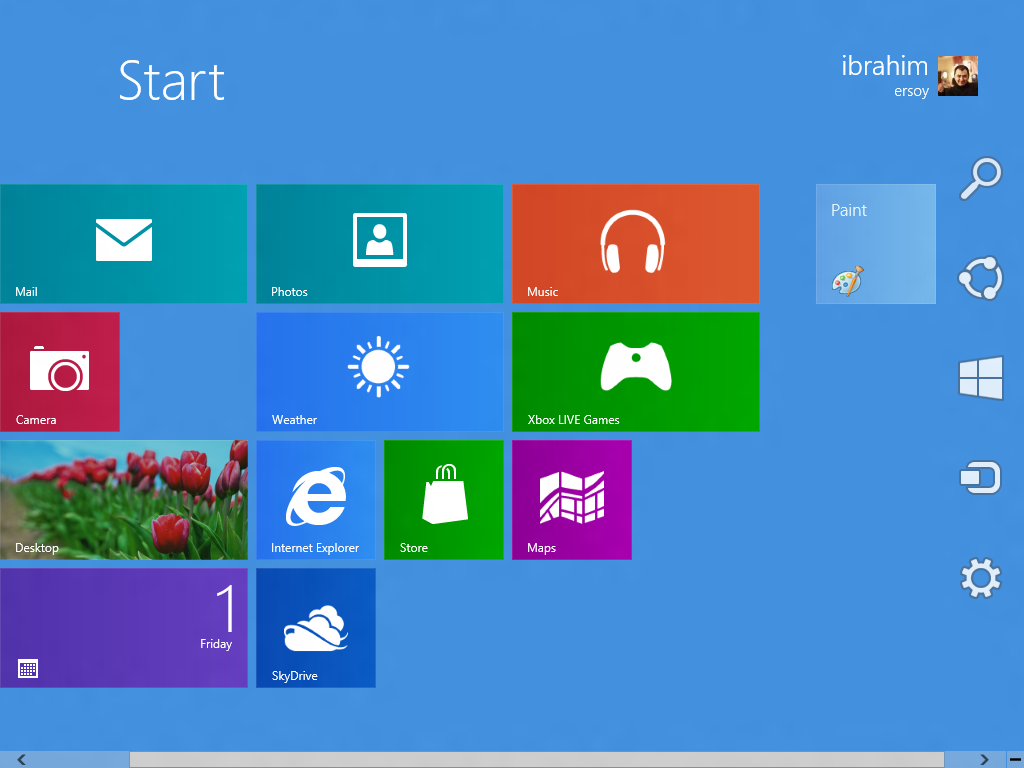
Task: Click the horizontal scrollbar thumb
Action: 537,760
